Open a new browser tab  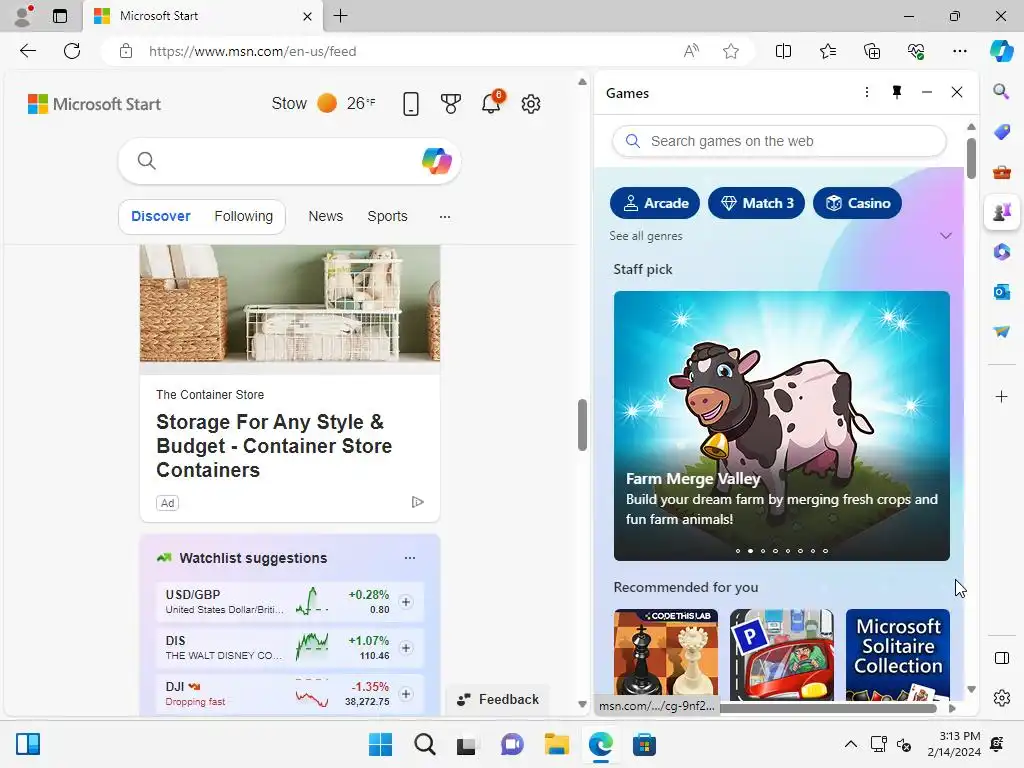click(x=340, y=16)
